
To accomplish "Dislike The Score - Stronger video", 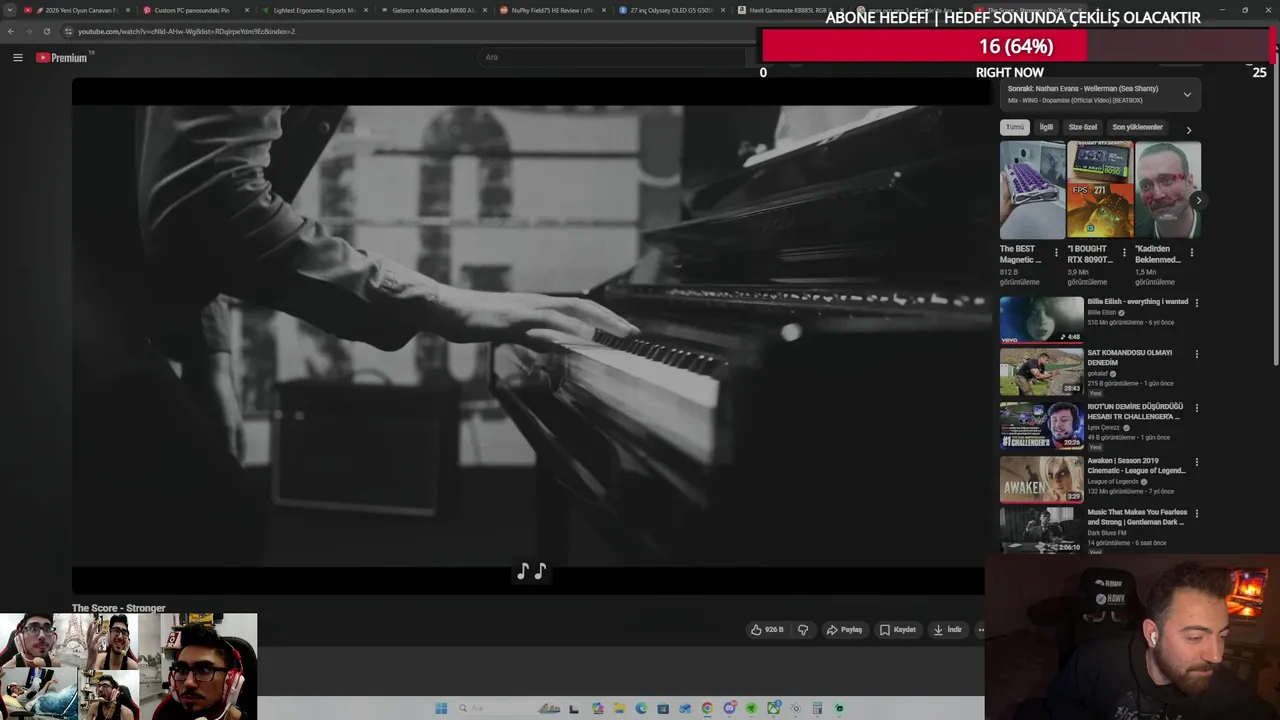I will (x=802, y=630).
